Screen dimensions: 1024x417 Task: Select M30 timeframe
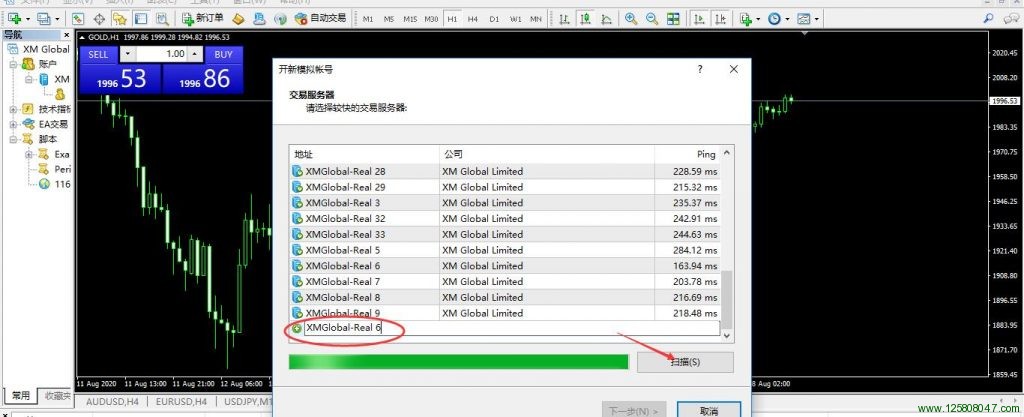[x=431, y=19]
